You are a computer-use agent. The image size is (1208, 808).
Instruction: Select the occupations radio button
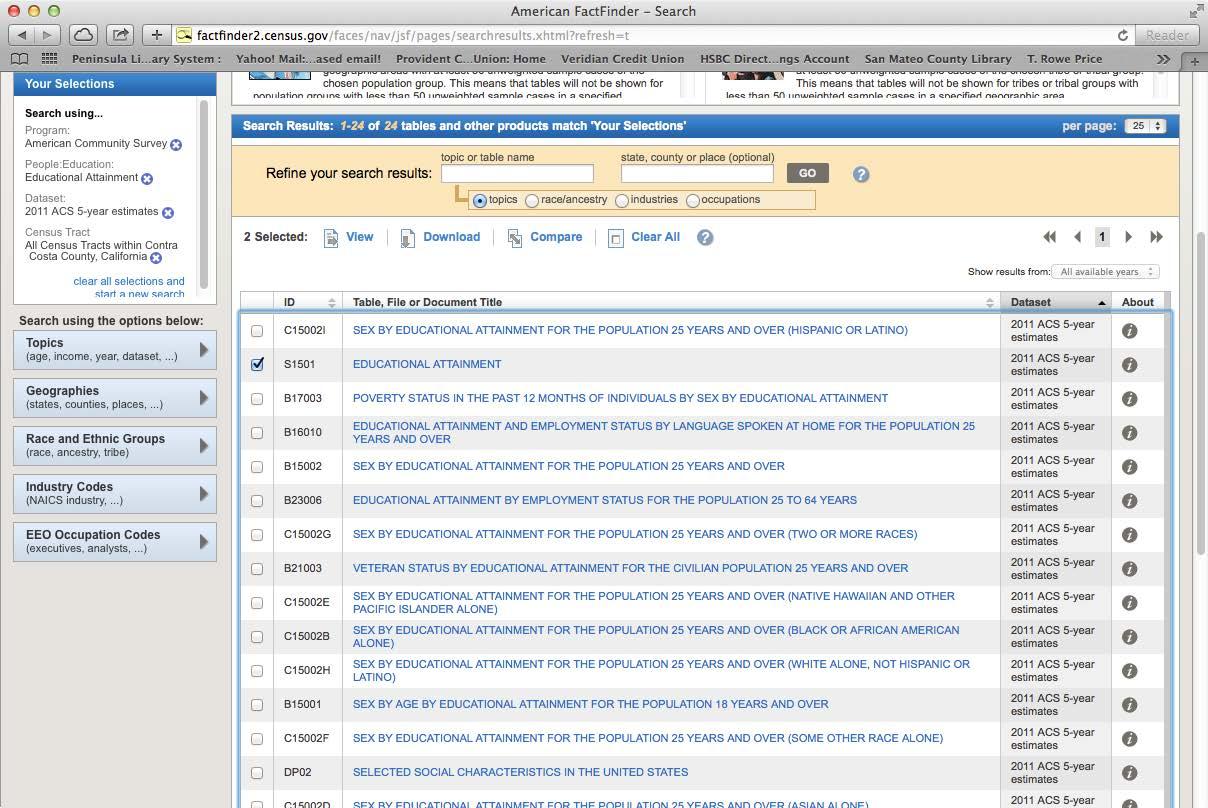point(693,201)
